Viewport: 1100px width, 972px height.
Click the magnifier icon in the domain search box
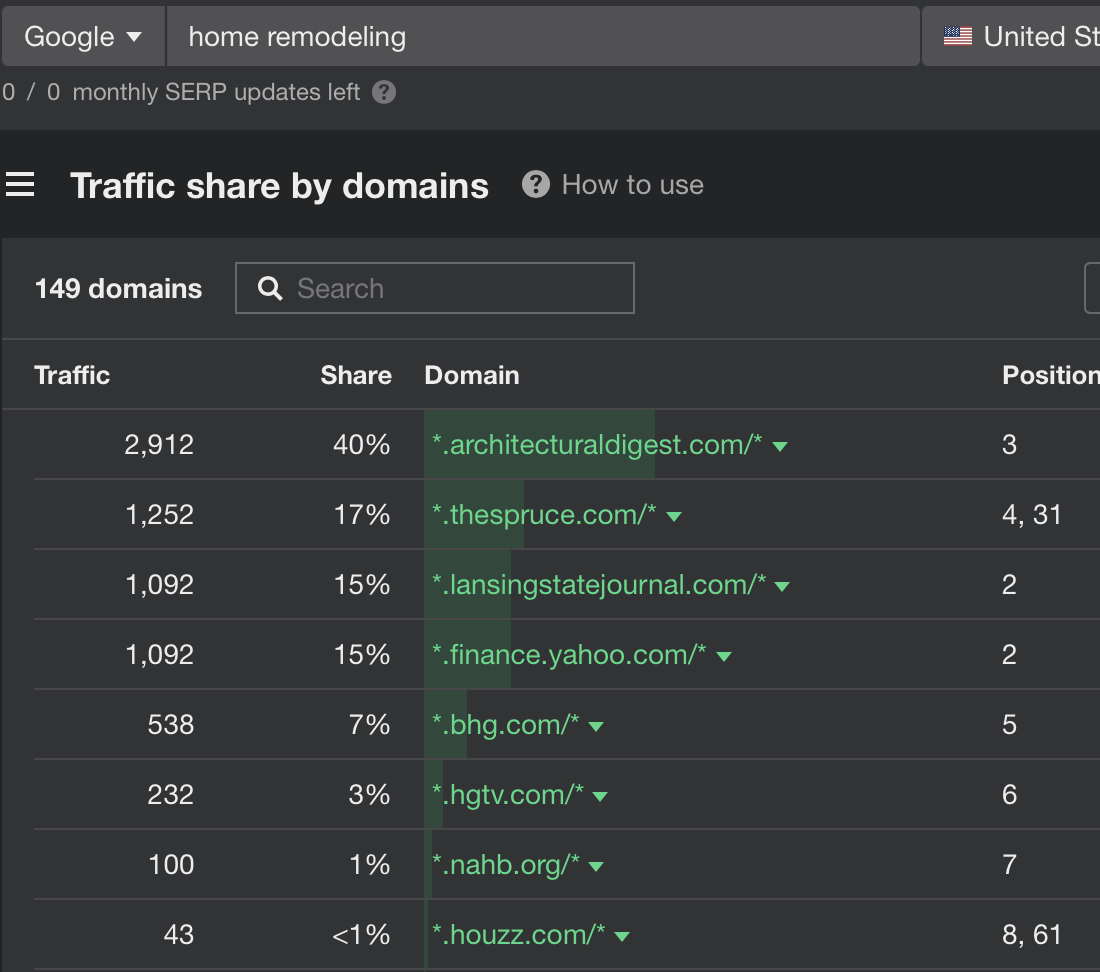[269, 289]
